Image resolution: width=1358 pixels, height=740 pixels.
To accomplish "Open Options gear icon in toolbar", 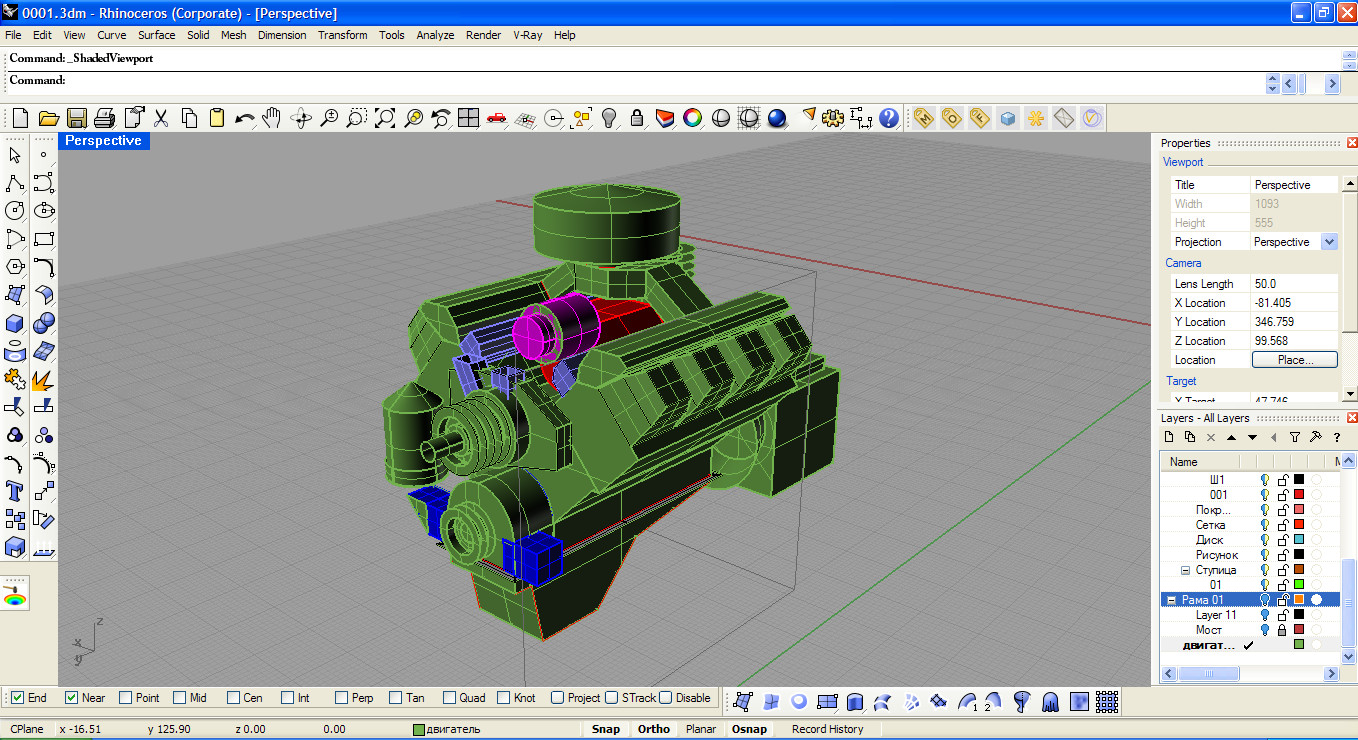I will coord(832,118).
